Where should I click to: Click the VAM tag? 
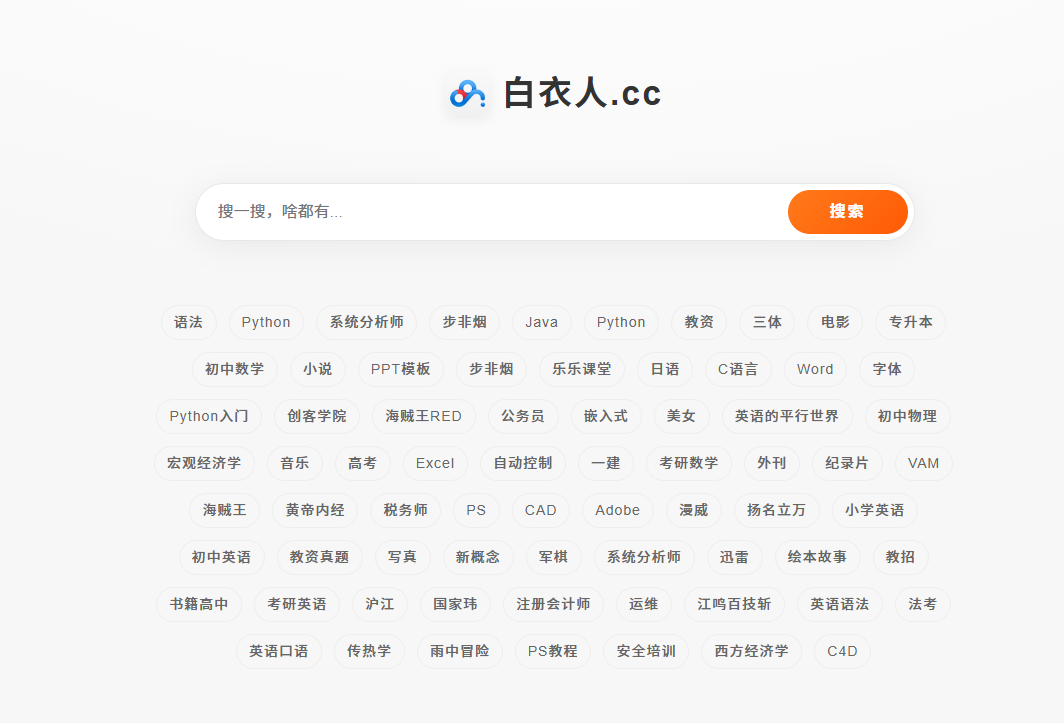click(923, 463)
